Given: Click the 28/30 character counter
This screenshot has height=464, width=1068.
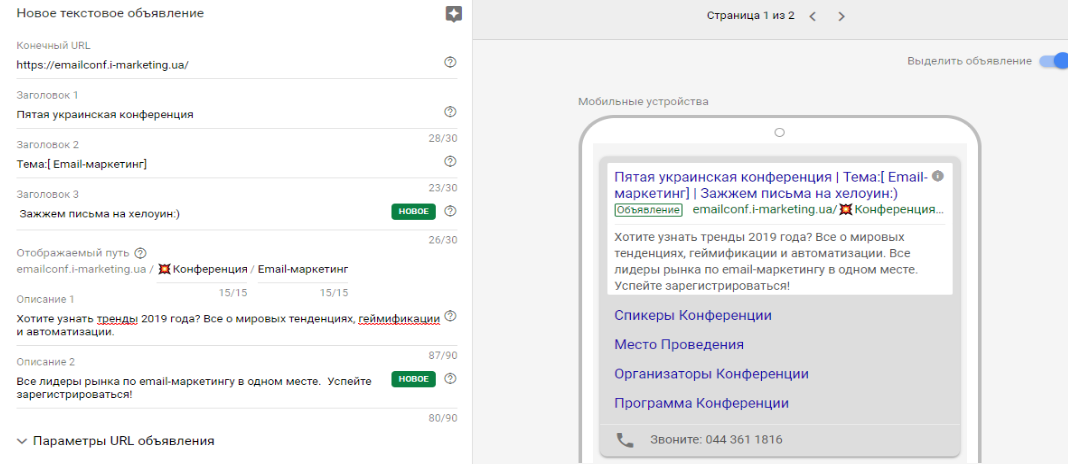Looking at the screenshot, I should (x=443, y=138).
